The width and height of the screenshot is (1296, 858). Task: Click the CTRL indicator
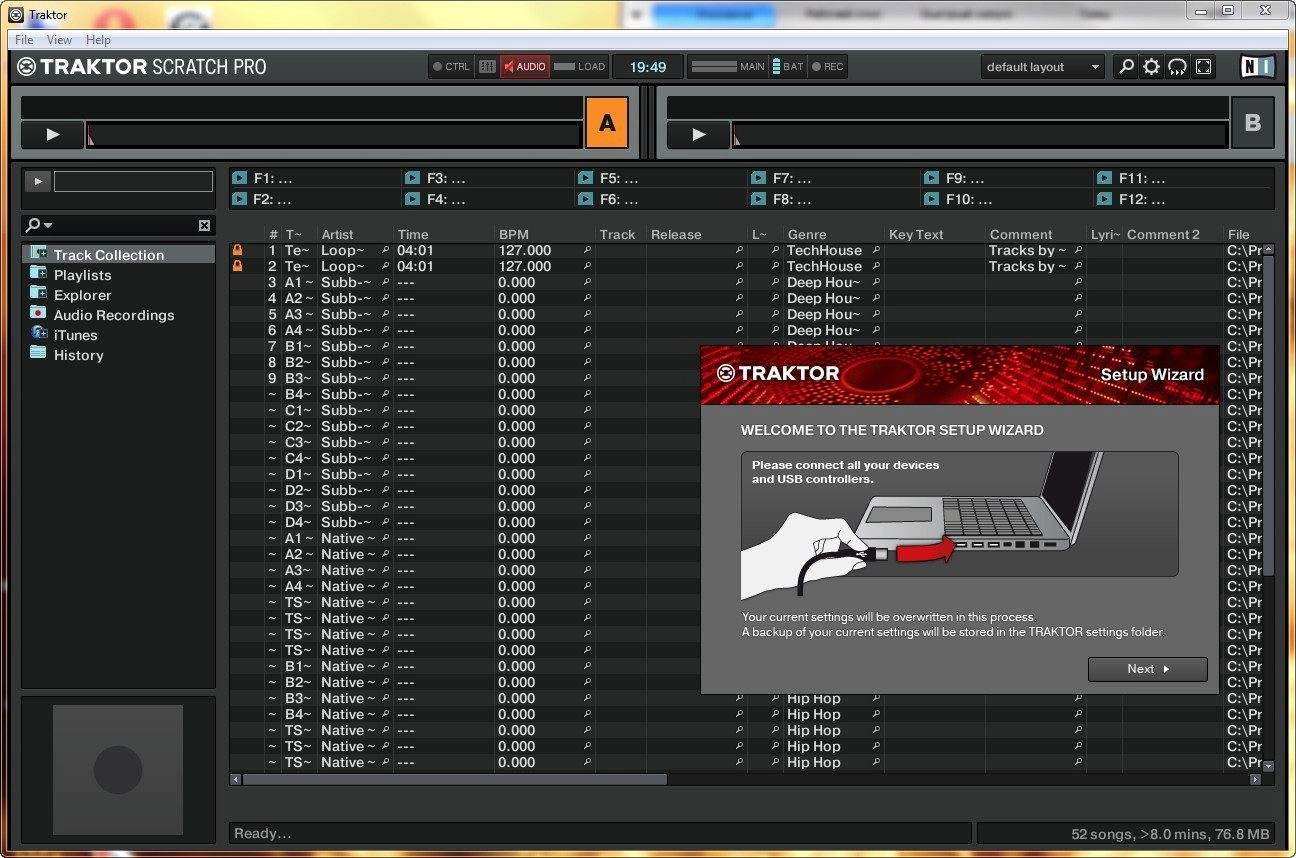(x=451, y=67)
